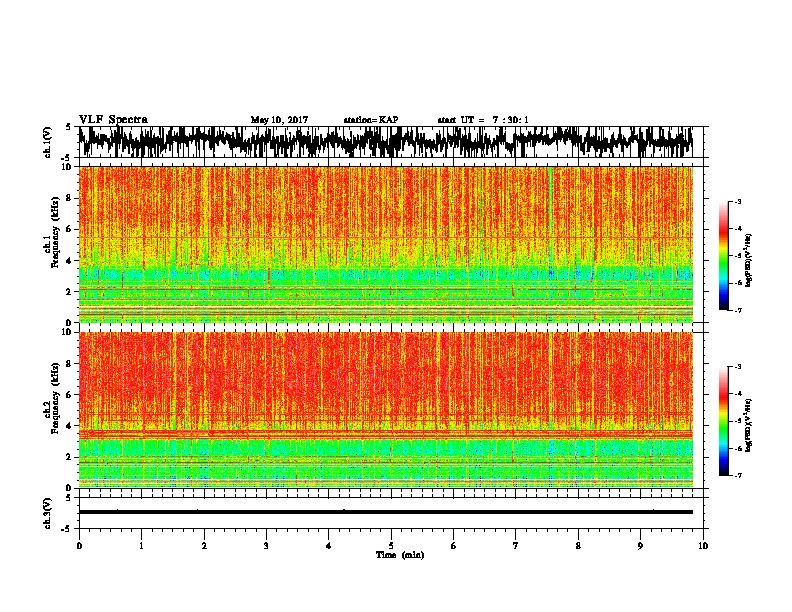Click the "station=KAP" header text
Viewport: 792px width, 612px height.
click(x=371, y=120)
